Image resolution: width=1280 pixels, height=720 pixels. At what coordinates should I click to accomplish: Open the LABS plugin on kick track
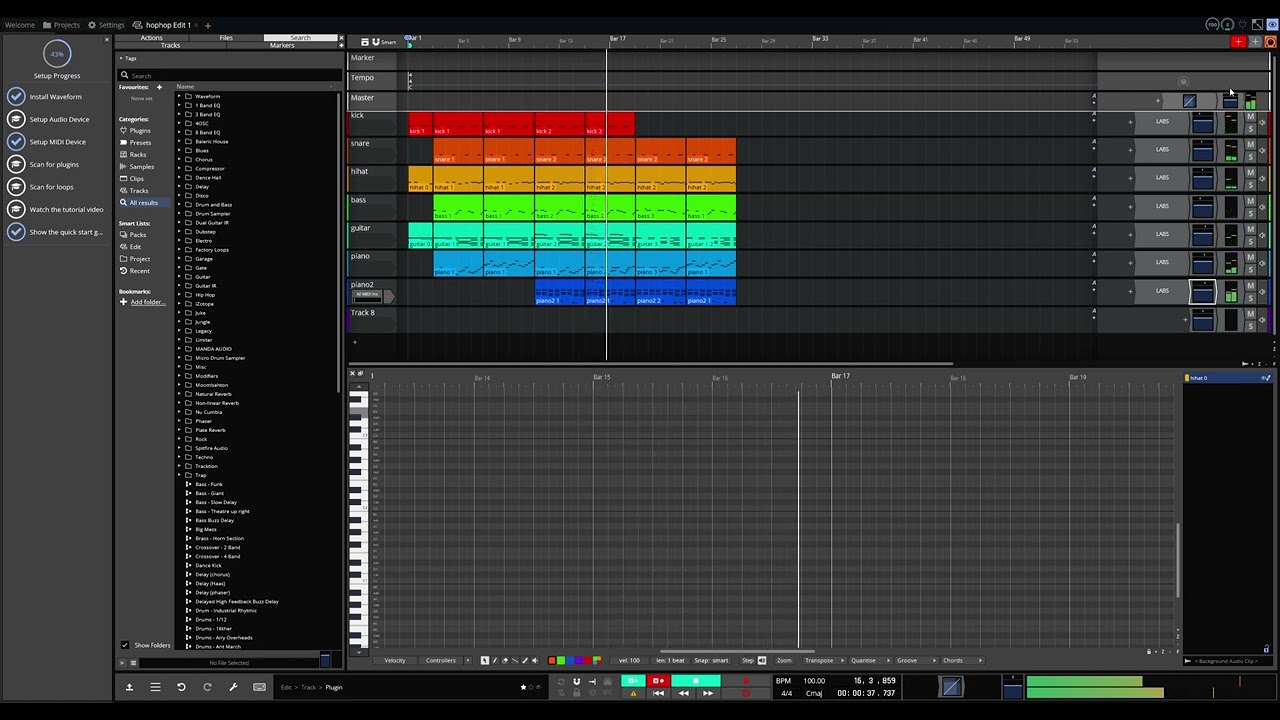coord(1162,122)
